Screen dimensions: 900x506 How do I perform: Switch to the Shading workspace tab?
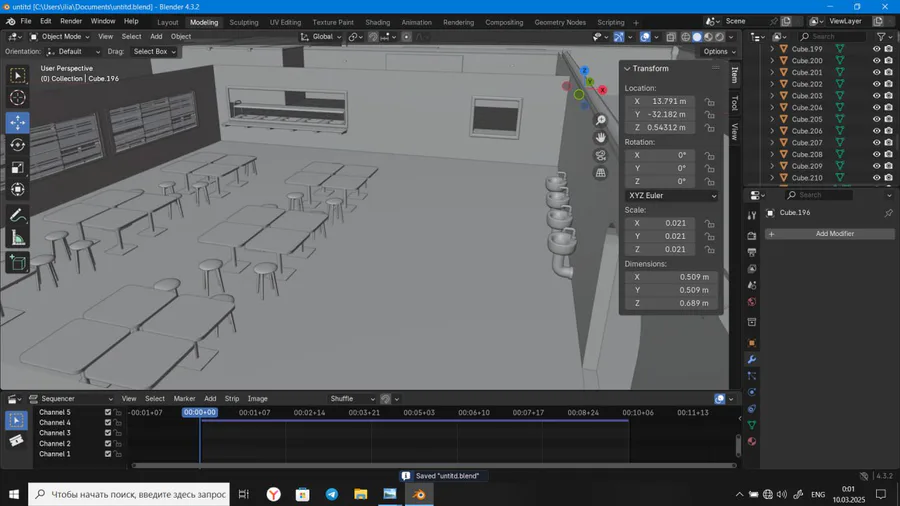pyautogui.click(x=378, y=22)
